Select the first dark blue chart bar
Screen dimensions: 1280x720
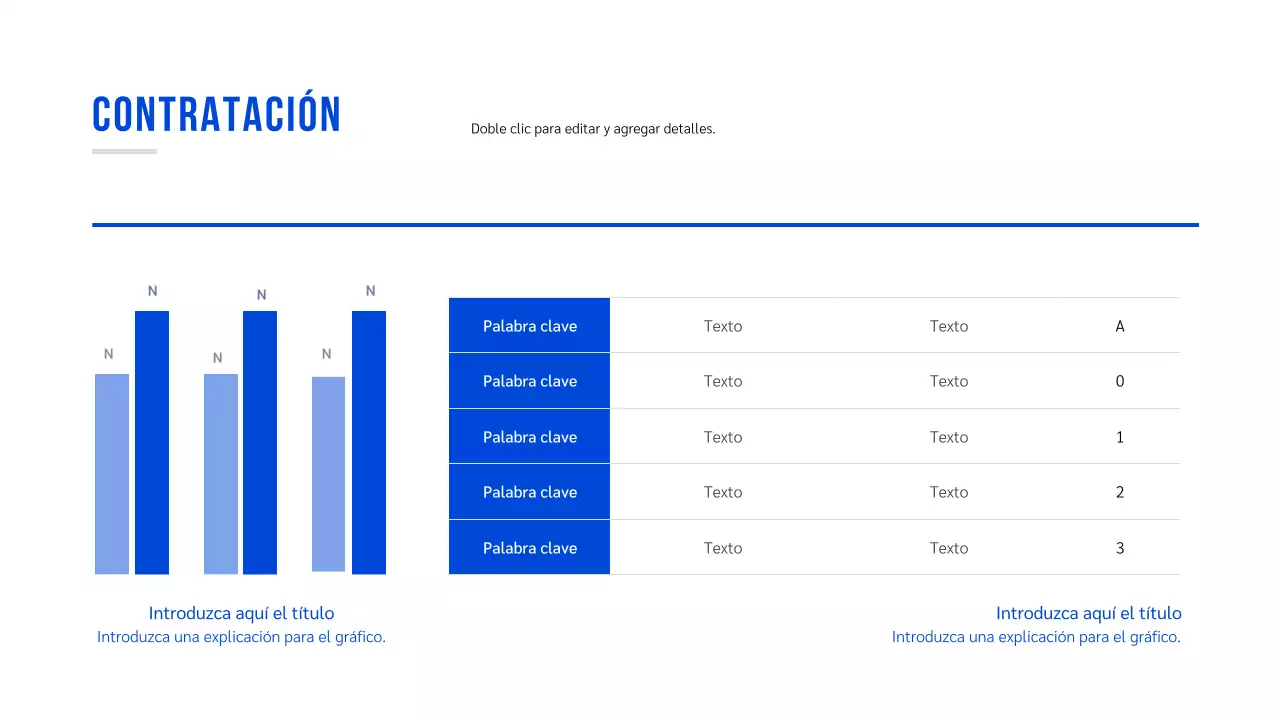coord(152,442)
